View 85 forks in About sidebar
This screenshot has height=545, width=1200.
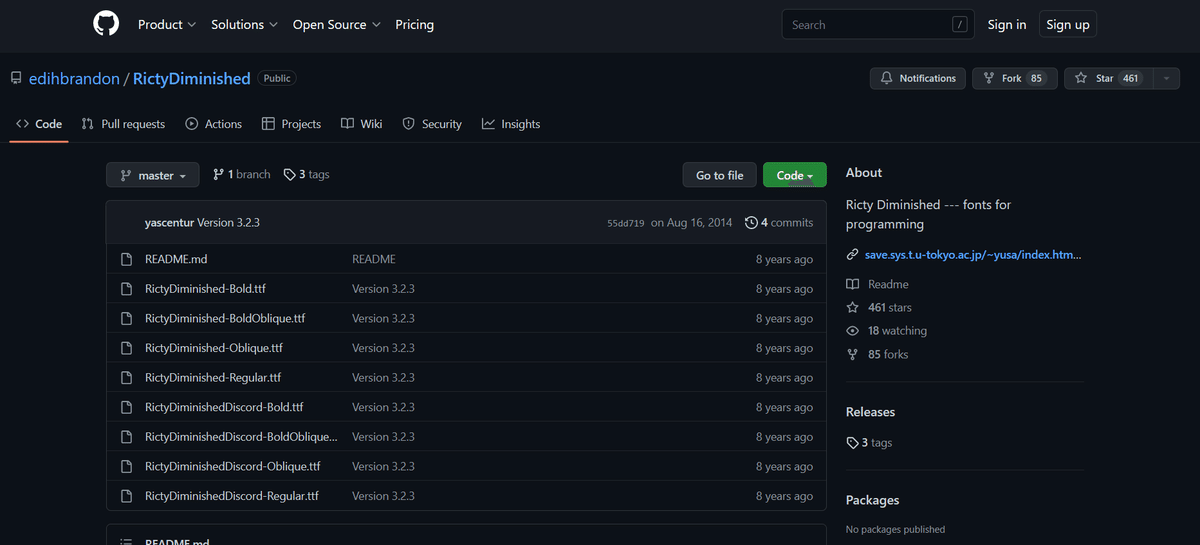click(888, 354)
